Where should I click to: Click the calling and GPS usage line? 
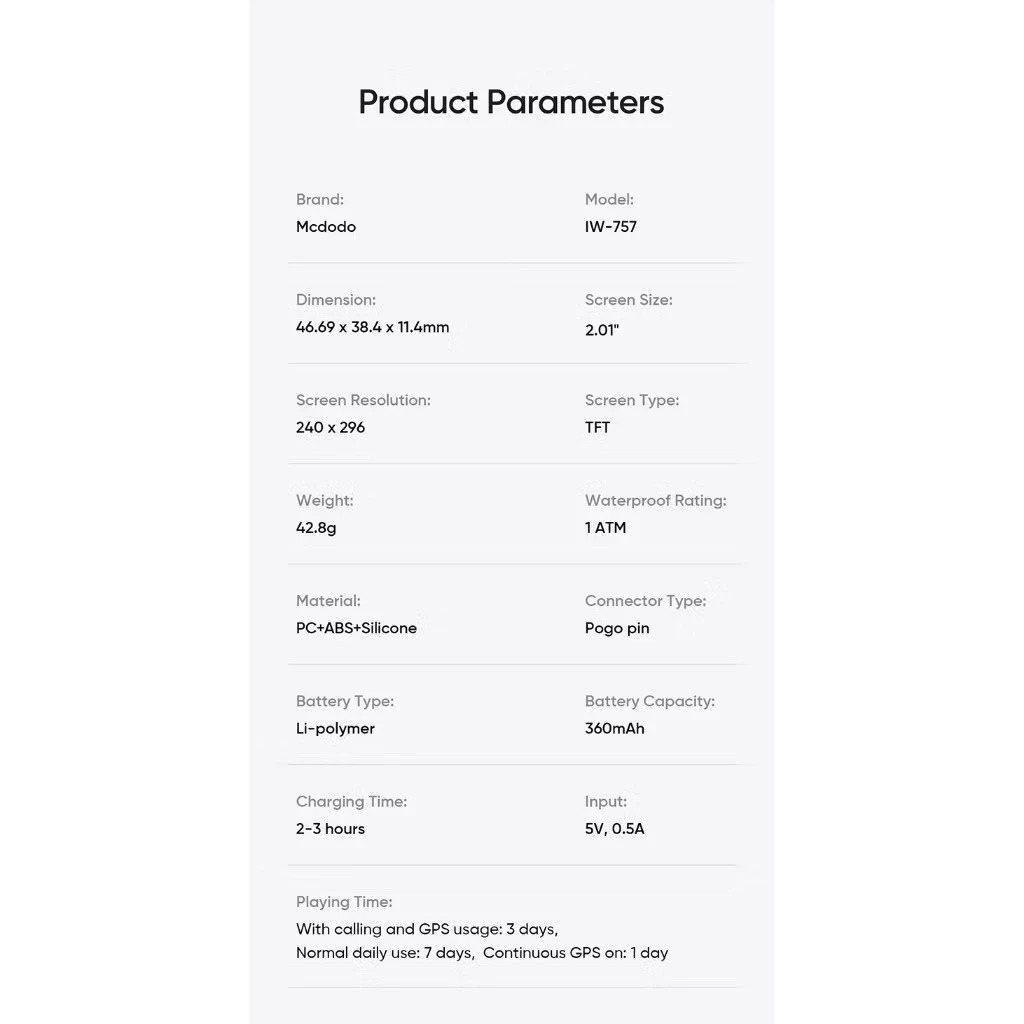pyautogui.click(x=427, y=929)
